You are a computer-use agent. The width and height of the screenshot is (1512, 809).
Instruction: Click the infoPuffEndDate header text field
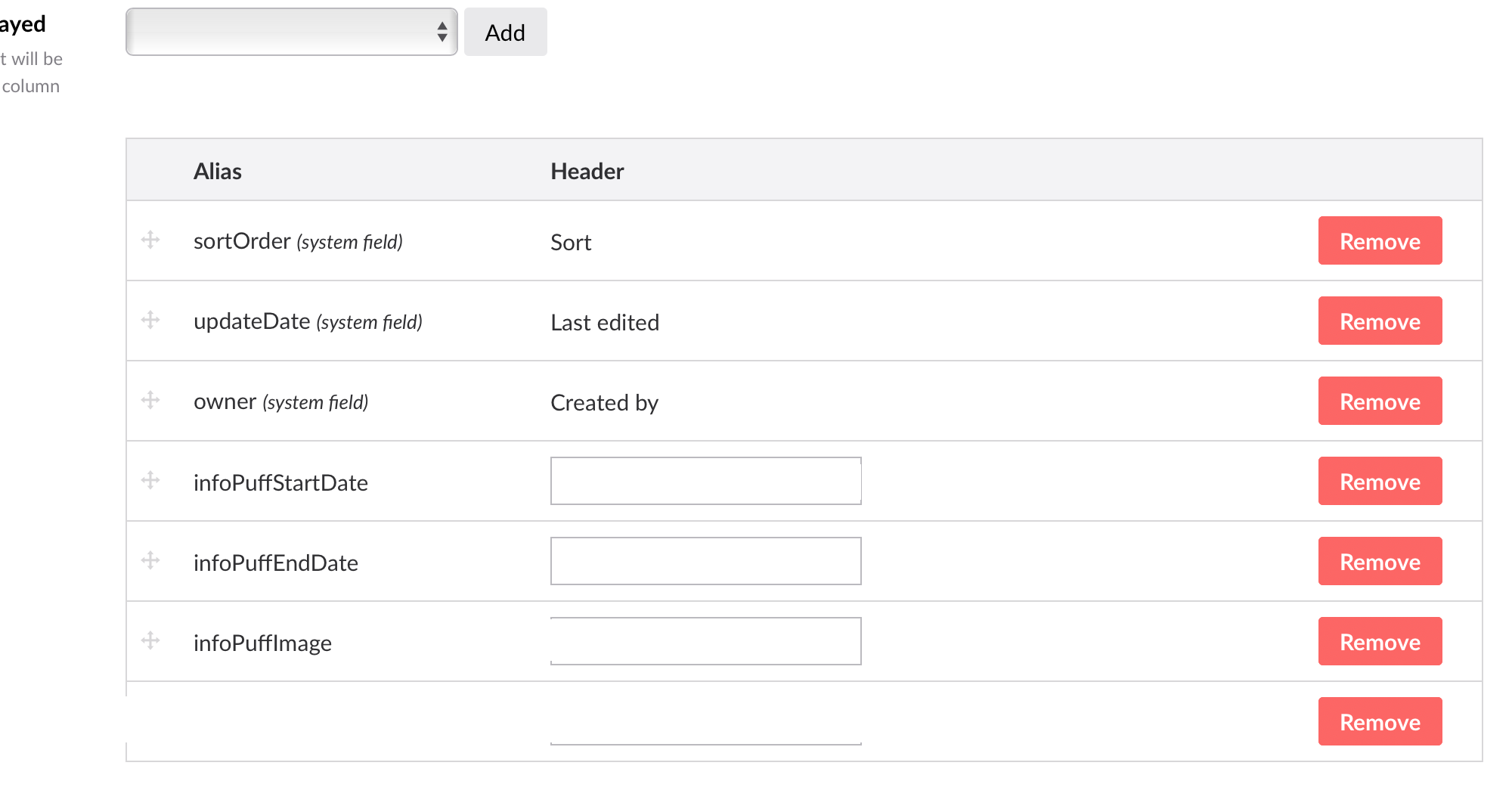click(800, 562)
